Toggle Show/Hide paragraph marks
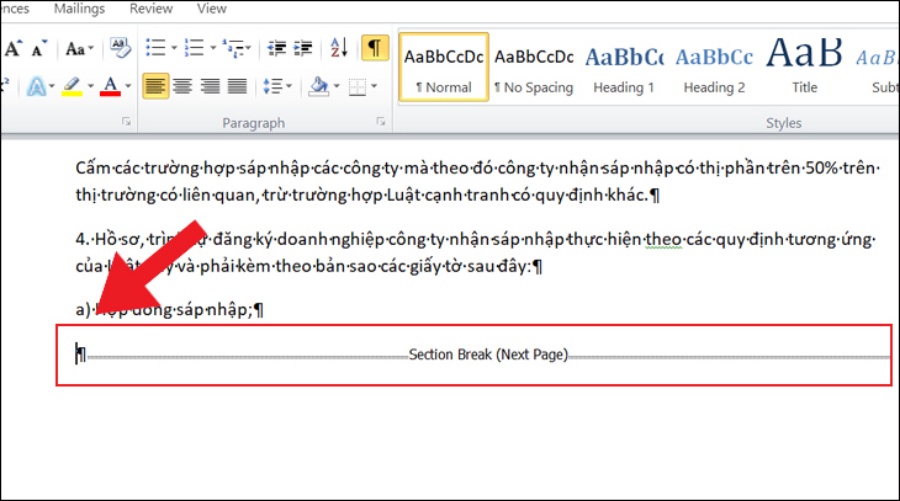 tap(374, 48)
